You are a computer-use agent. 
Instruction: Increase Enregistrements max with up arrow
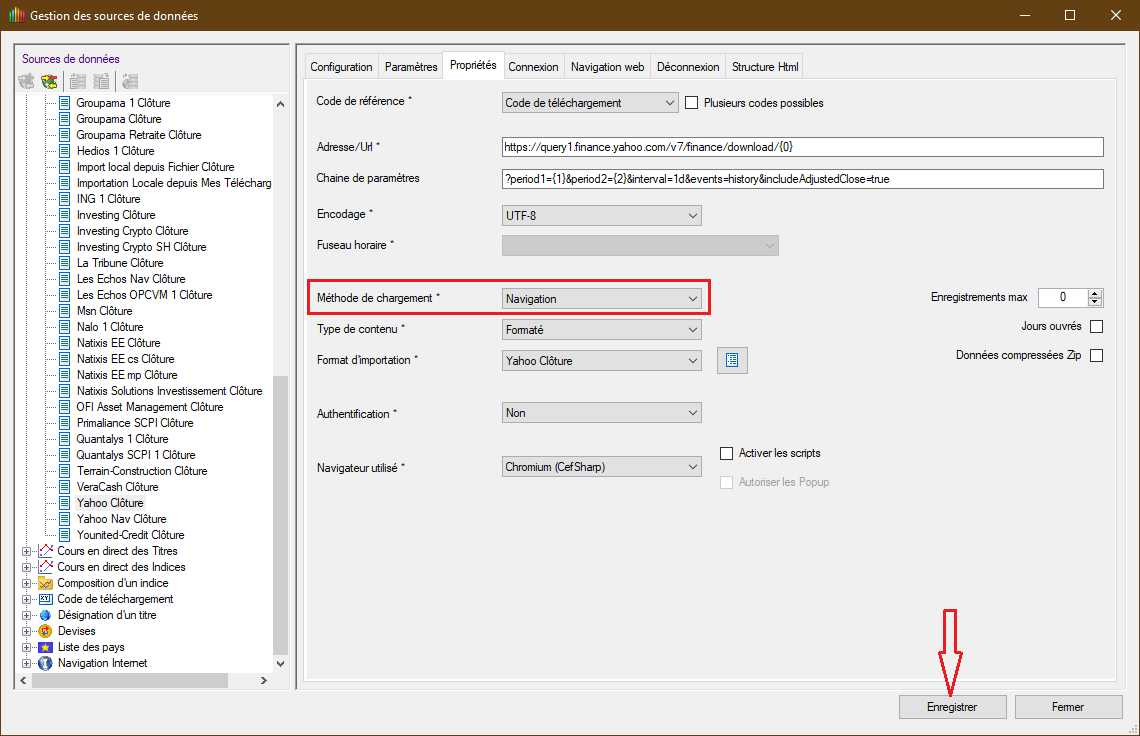(x=1095, y=293)
